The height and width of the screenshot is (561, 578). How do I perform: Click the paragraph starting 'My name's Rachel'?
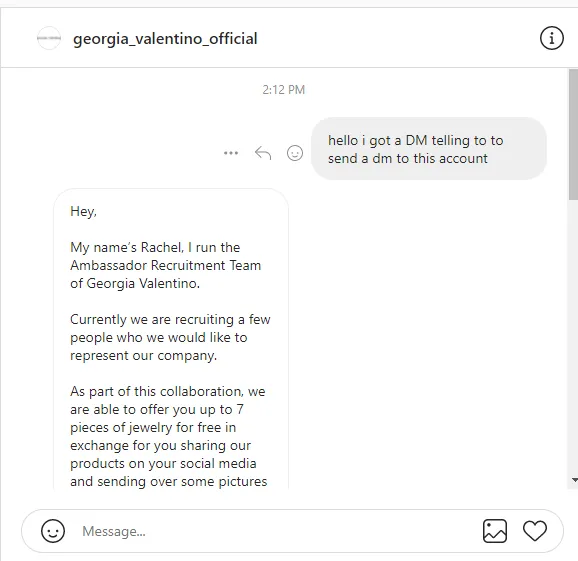click(x=166, y=265)
